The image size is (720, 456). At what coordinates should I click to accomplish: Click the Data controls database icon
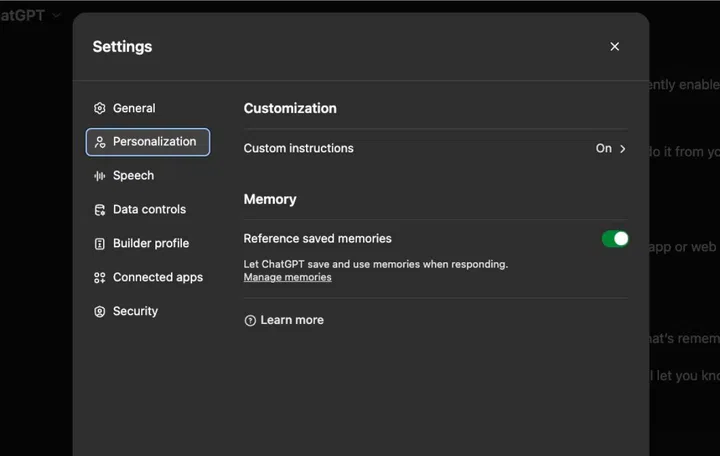[x=99, y=210]
